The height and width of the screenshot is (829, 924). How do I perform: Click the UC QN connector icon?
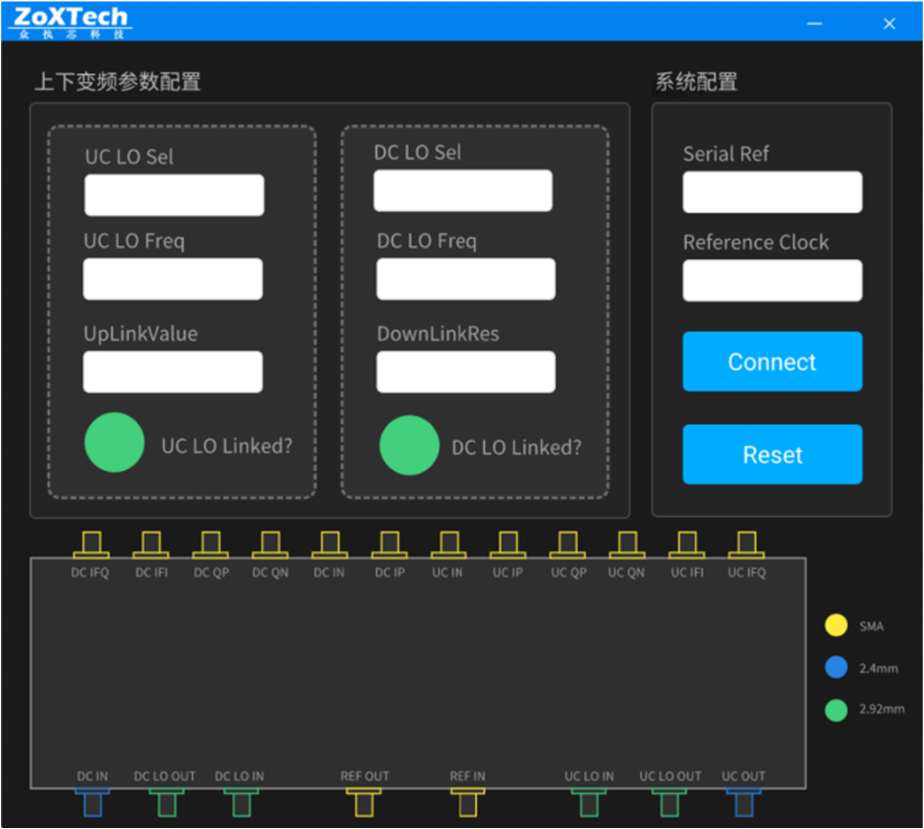tap(627, 544)
